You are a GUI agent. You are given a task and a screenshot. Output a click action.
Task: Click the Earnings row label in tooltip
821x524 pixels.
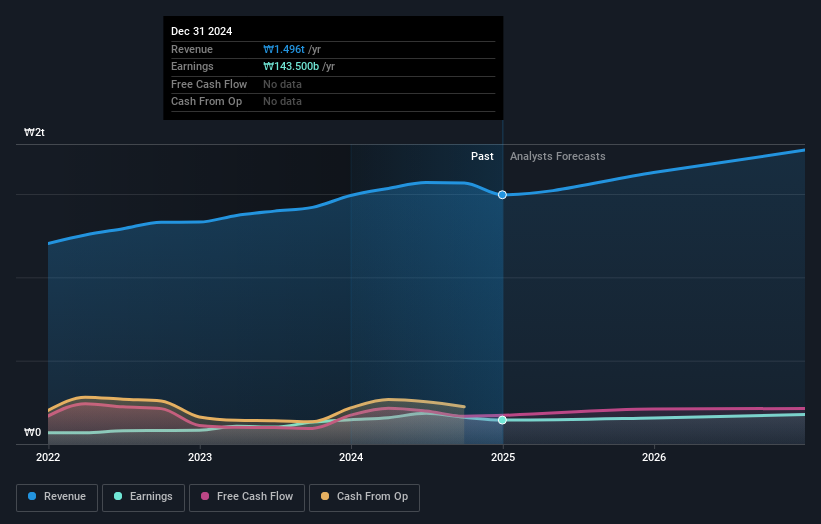[192, 66]
